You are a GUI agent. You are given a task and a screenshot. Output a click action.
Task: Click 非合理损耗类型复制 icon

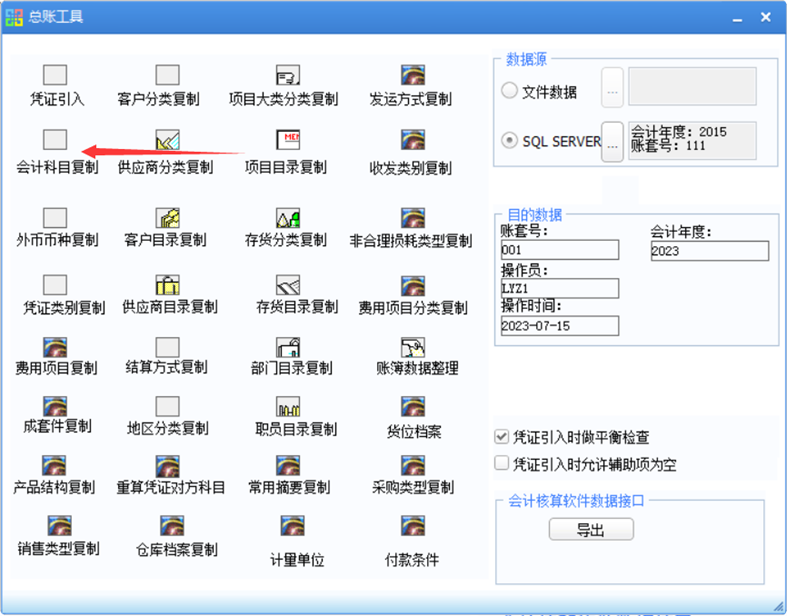tap(413, 218)
